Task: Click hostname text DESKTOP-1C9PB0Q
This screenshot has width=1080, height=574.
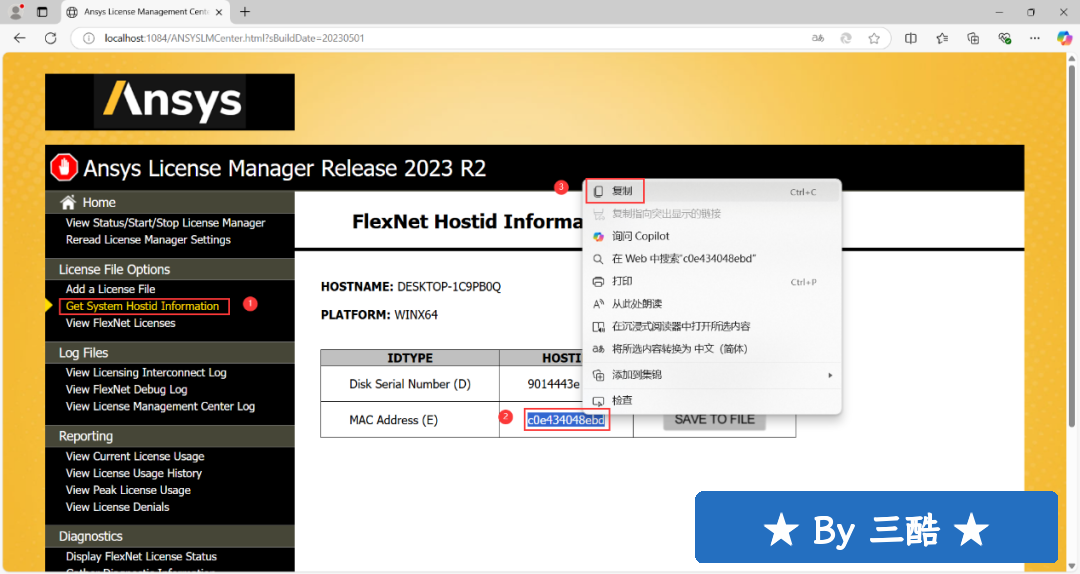Action: (x=449, y=287)
